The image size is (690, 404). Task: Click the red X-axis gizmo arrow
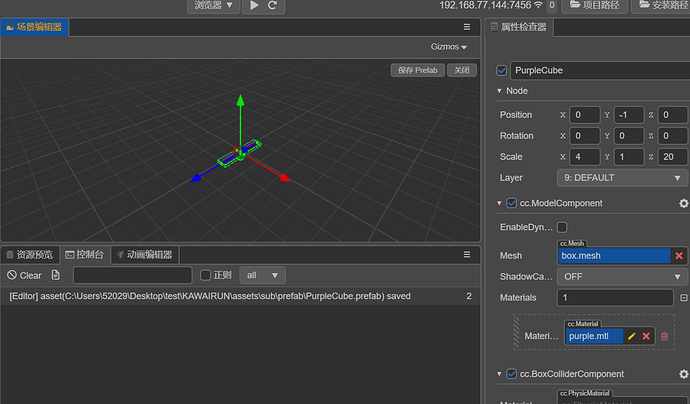coord(285,177)
